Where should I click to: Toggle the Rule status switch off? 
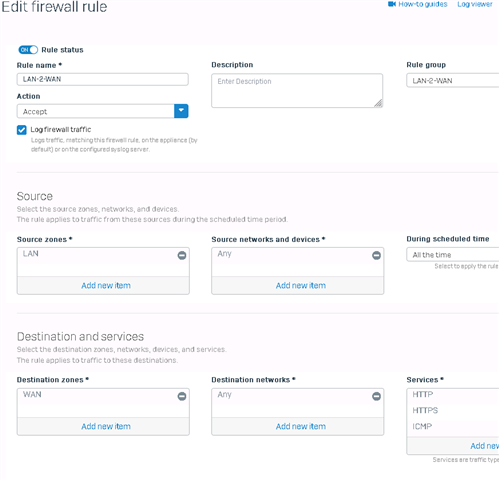click(x=28, y=50)
